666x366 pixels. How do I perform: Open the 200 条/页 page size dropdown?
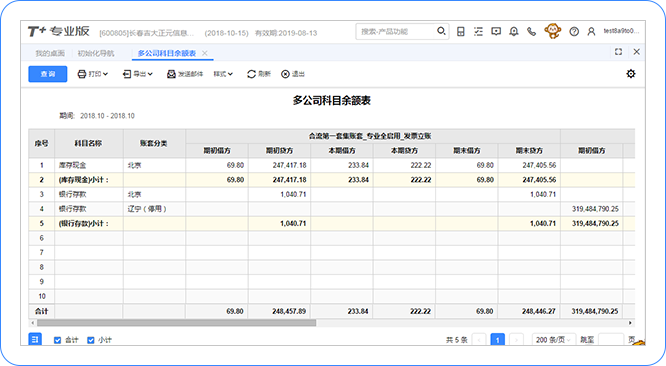pos(553,340)
